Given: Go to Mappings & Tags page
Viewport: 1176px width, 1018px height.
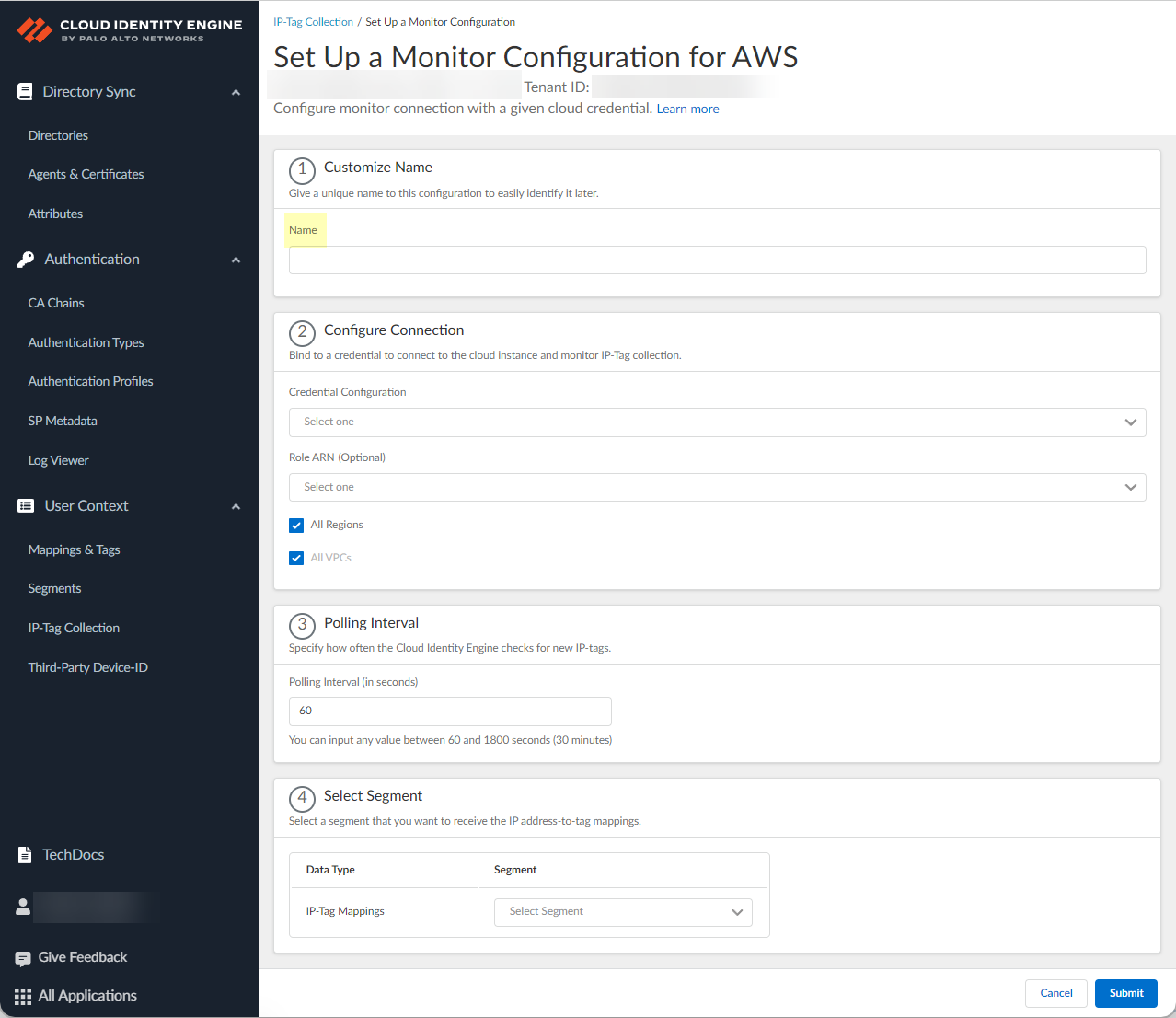Looking at the screenshot, I should click(x=74, y=549).
